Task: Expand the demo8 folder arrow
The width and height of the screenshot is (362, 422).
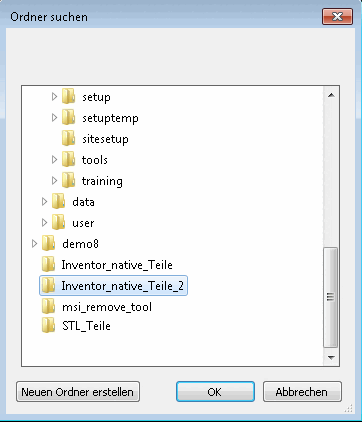Action: 34,244
